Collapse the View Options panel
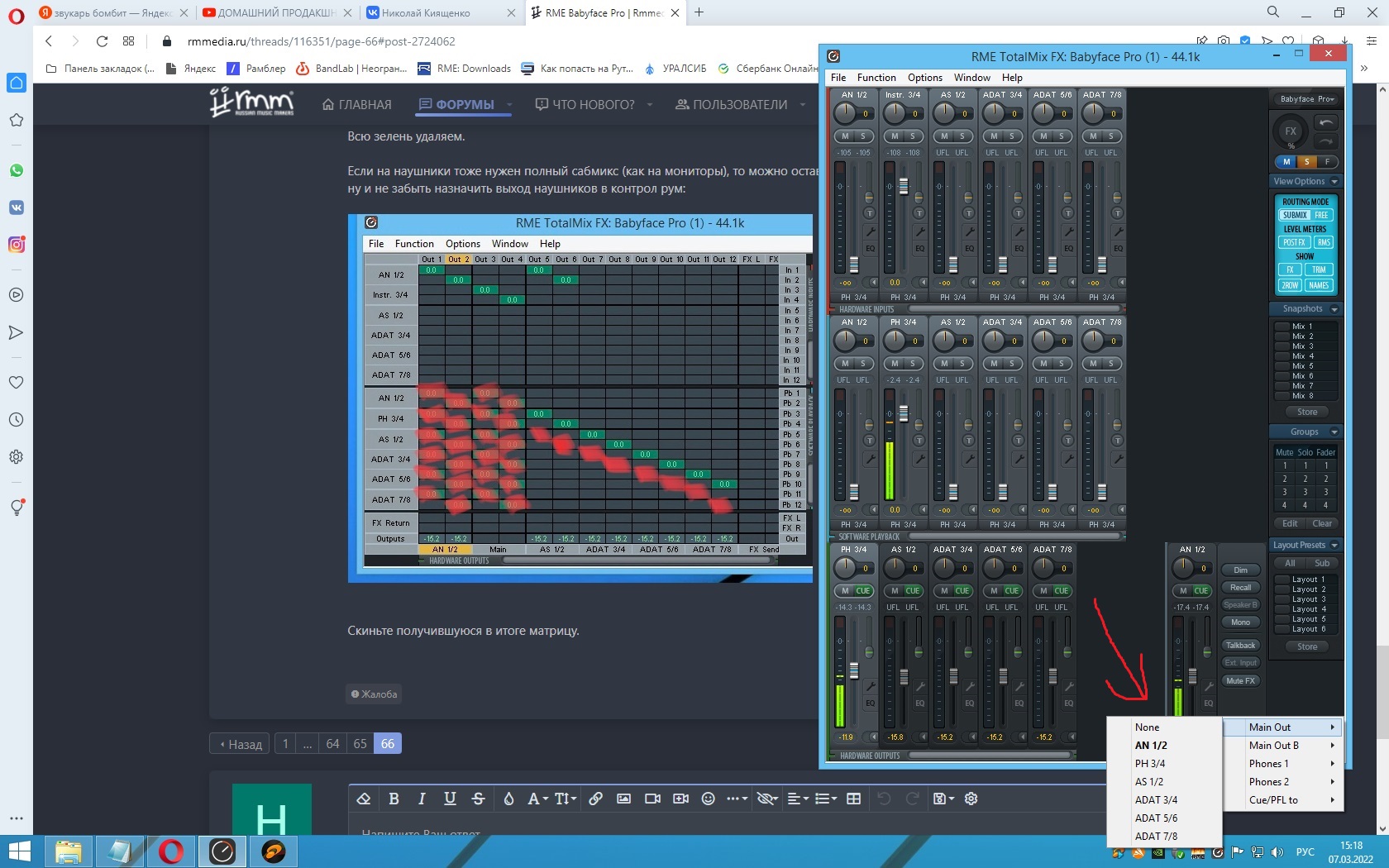The height and width of the screenshot is (868, 1389). tap(1334, 182)
